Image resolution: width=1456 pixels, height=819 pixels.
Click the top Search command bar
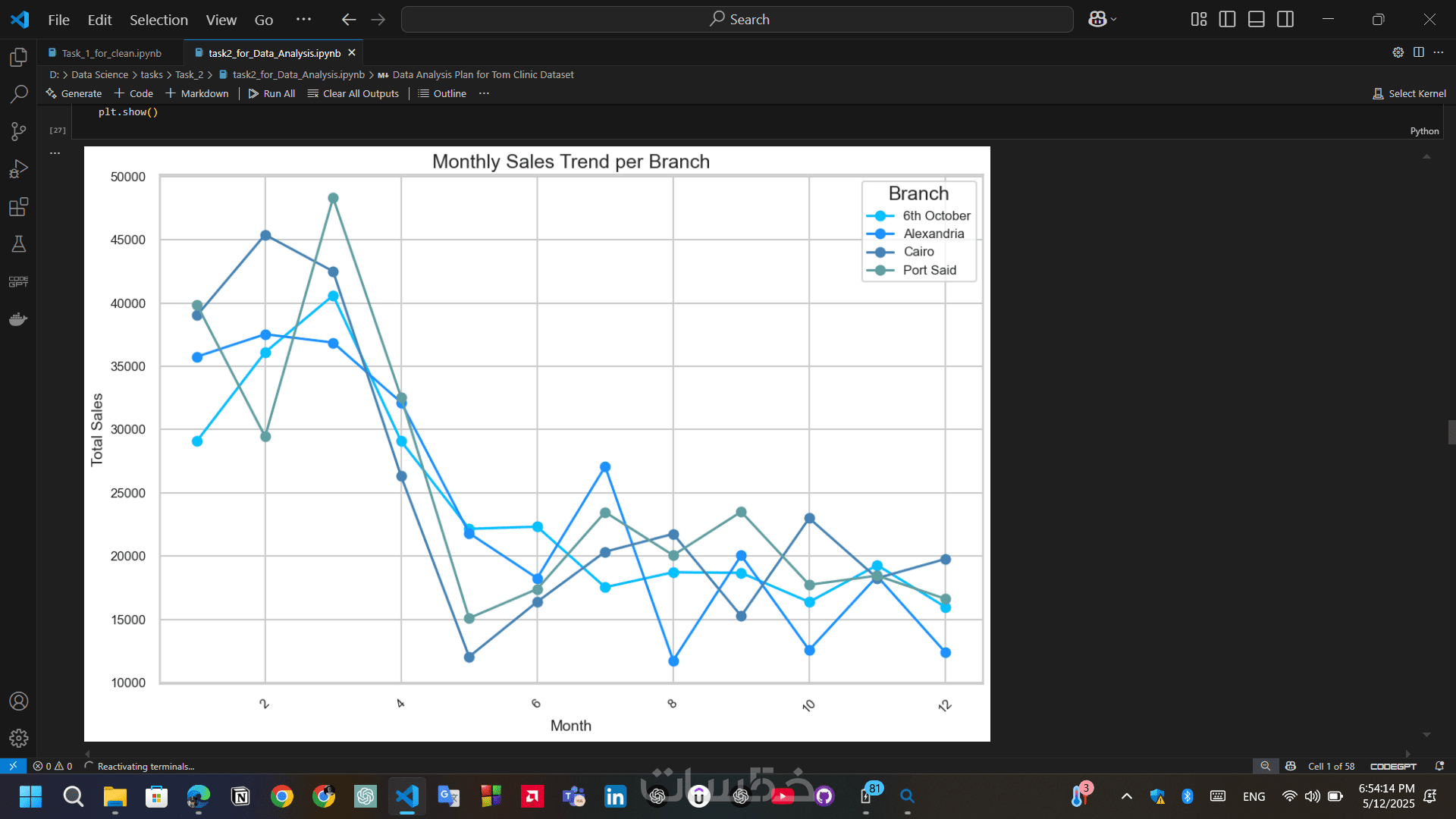(x=737, y=20)
